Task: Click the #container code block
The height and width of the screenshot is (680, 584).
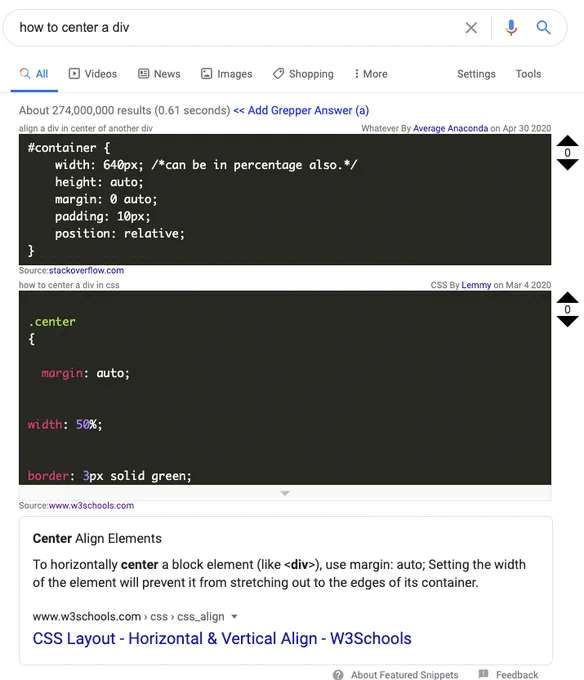Action: click(285, 199)
